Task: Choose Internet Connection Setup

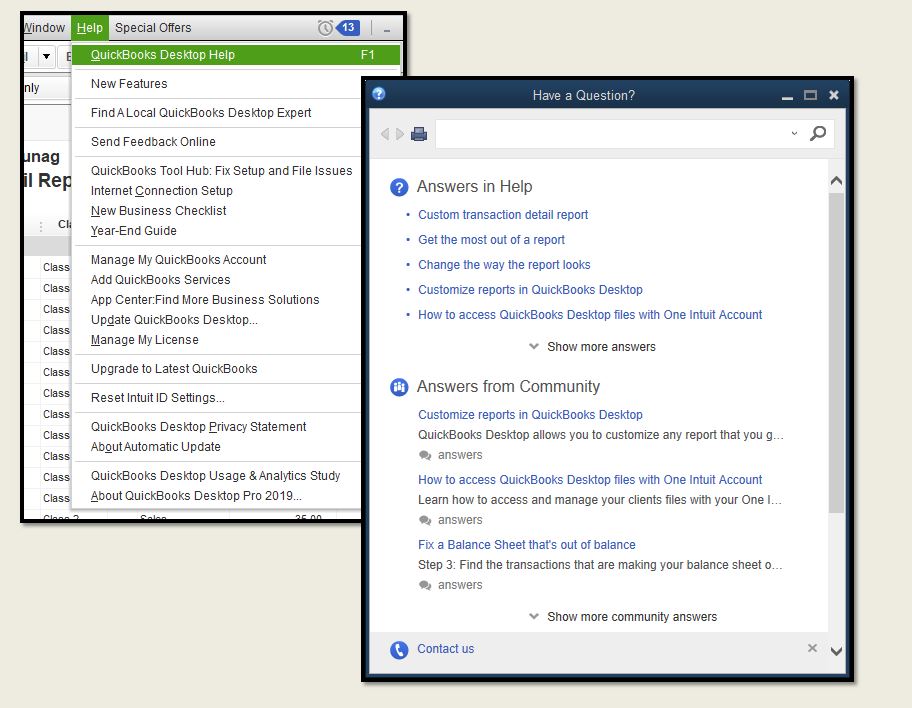Action: coord(162,191)
